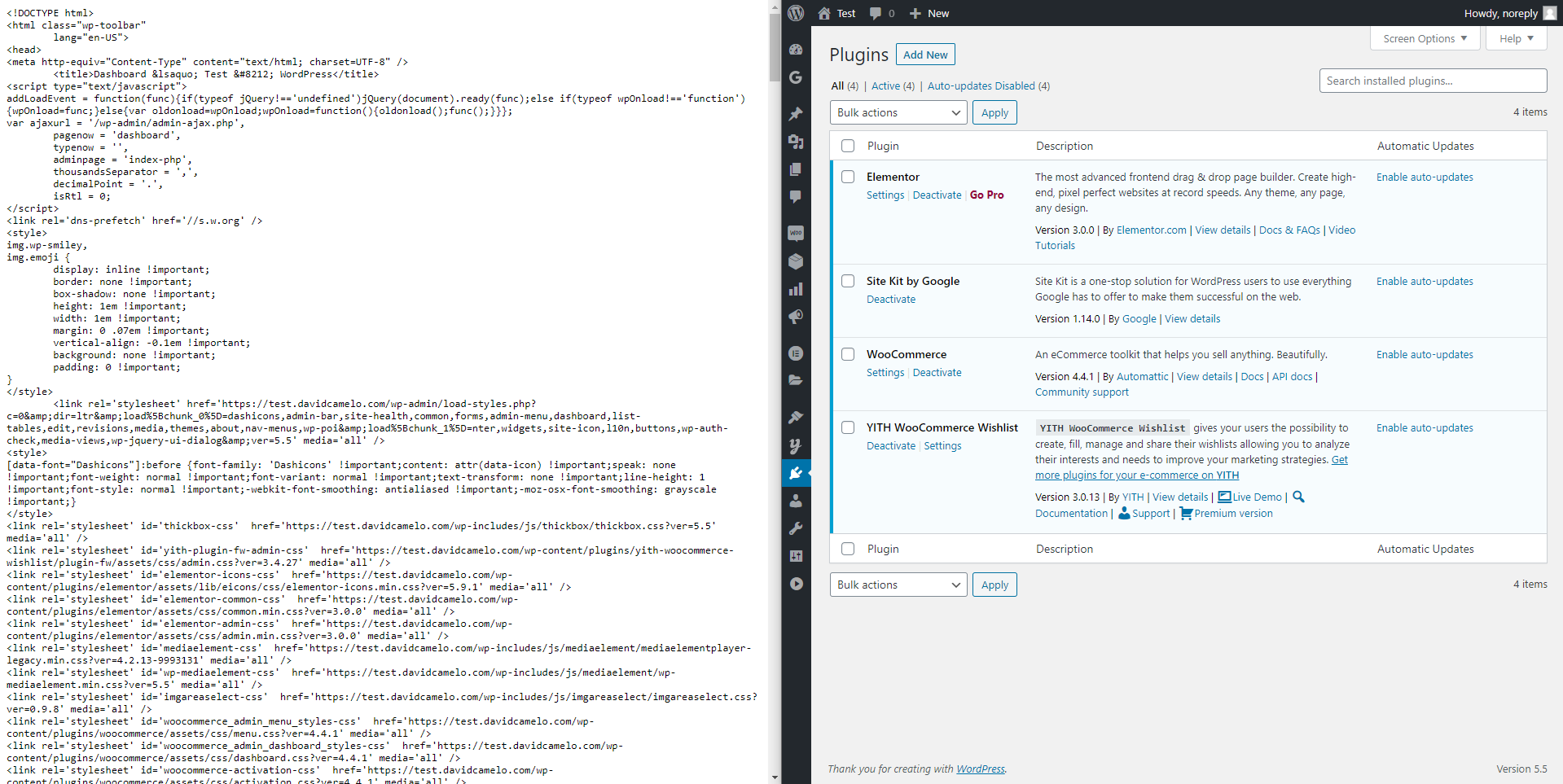Open Tools wrench sidebar icon

click(796, 528)
